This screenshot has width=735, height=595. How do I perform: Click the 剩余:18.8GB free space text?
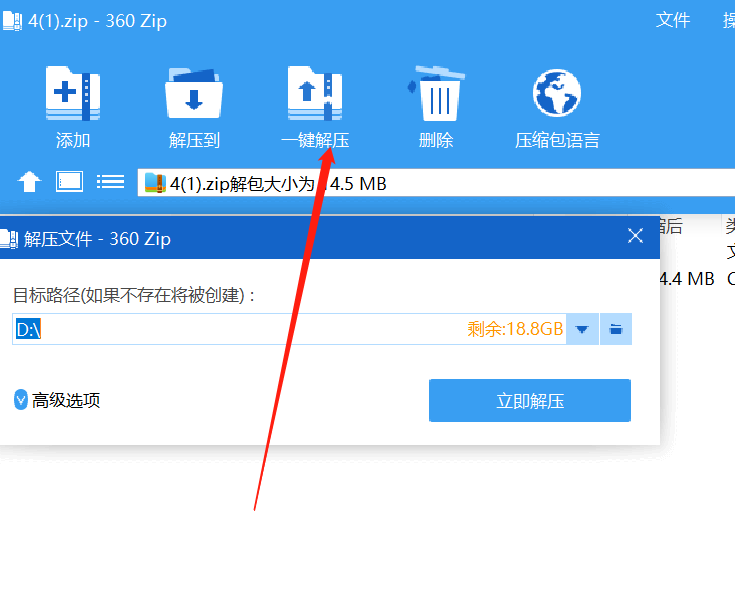[x=515, y=329]
